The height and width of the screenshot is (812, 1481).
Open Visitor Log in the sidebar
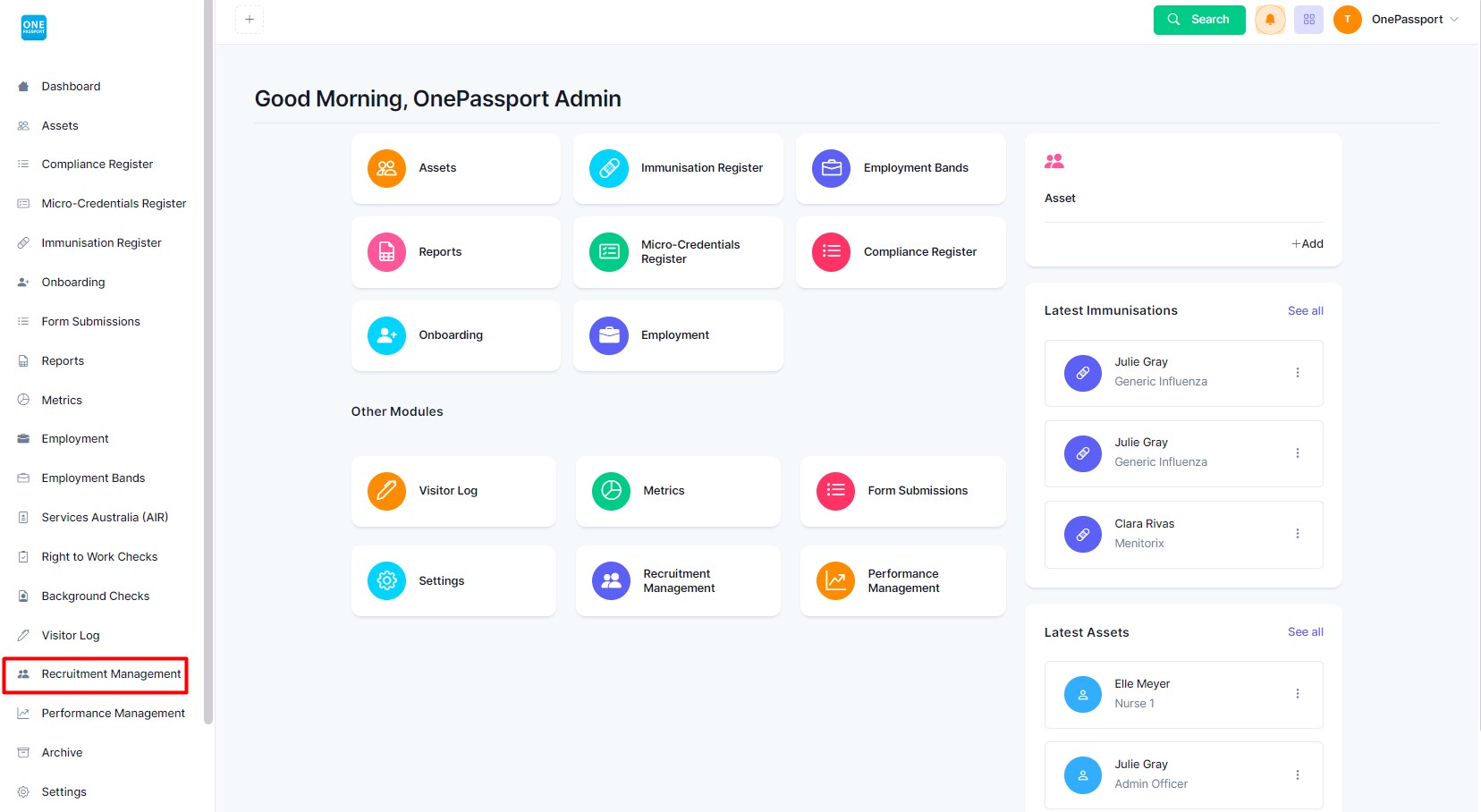pyautogui.click(x=70, y=636)
